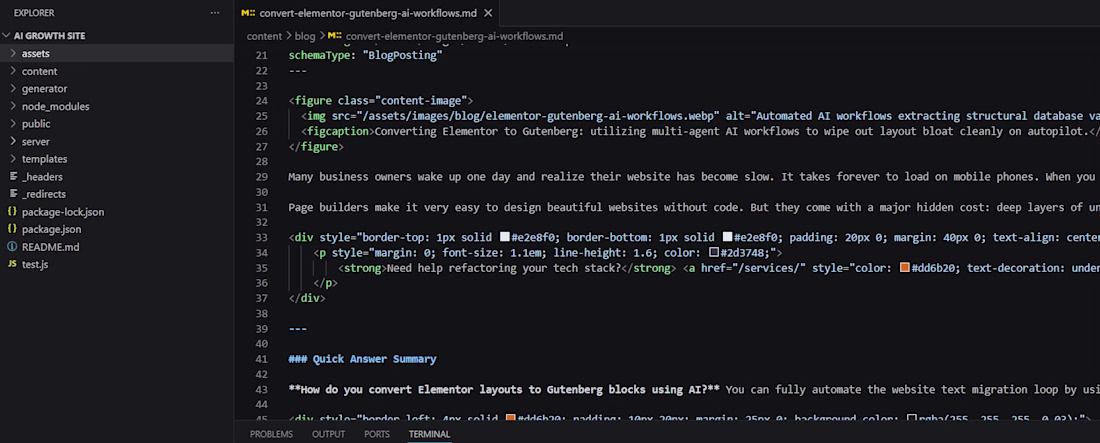1100x443 pixels.
Task: Click the _redirects file lines icon
Action: coord(13,194)
